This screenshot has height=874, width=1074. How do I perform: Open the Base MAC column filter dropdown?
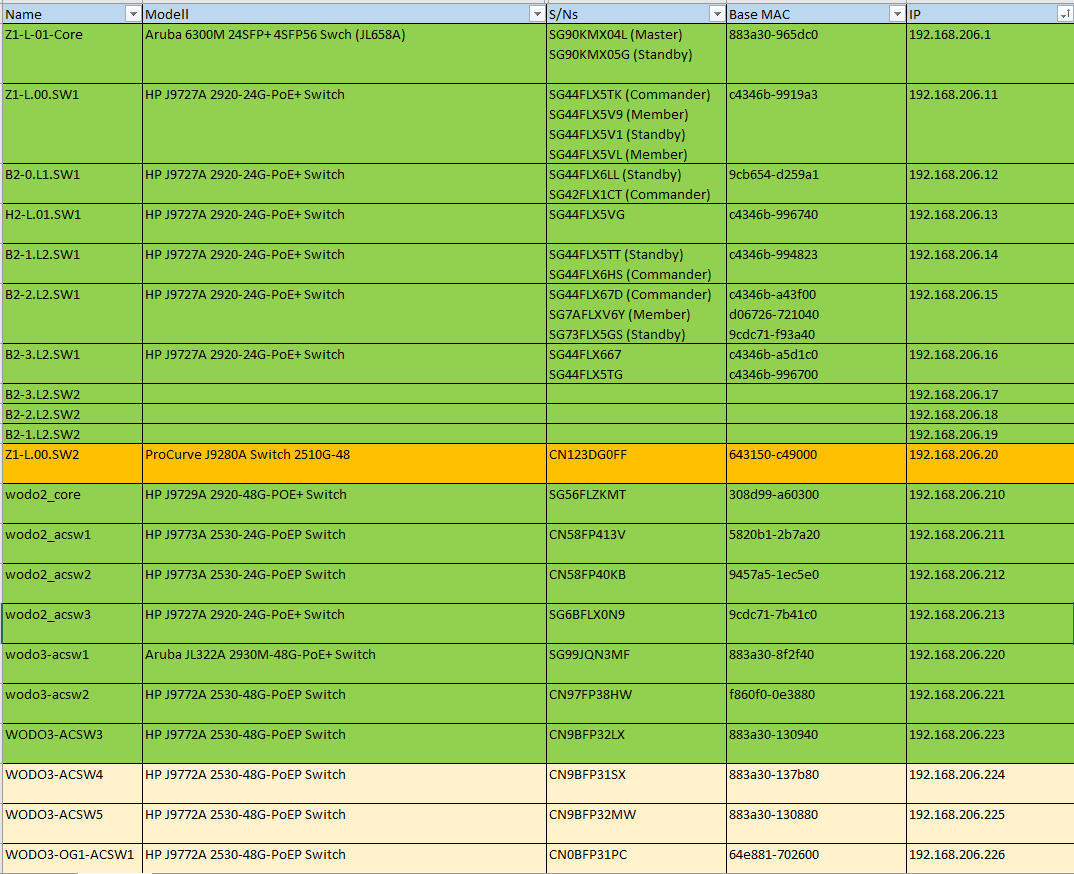pyautogui.click(x=897, y=14)
